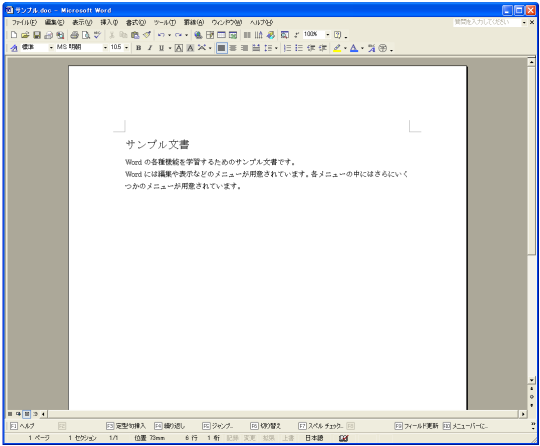Open the font color palette arrow
540x446 pixels.
pyautogui.click(x=362, y=48)
